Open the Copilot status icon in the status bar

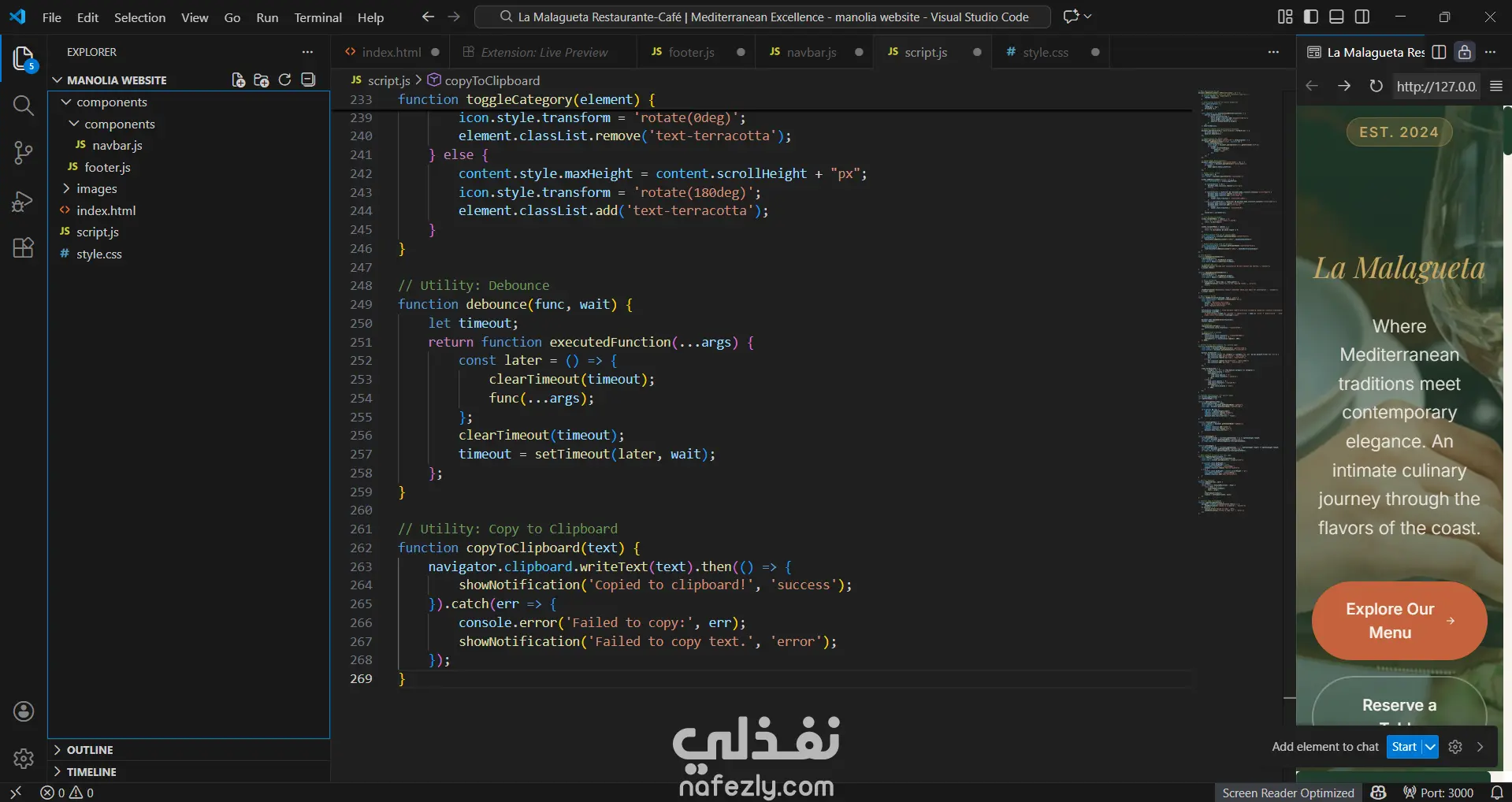(1378, 793)
